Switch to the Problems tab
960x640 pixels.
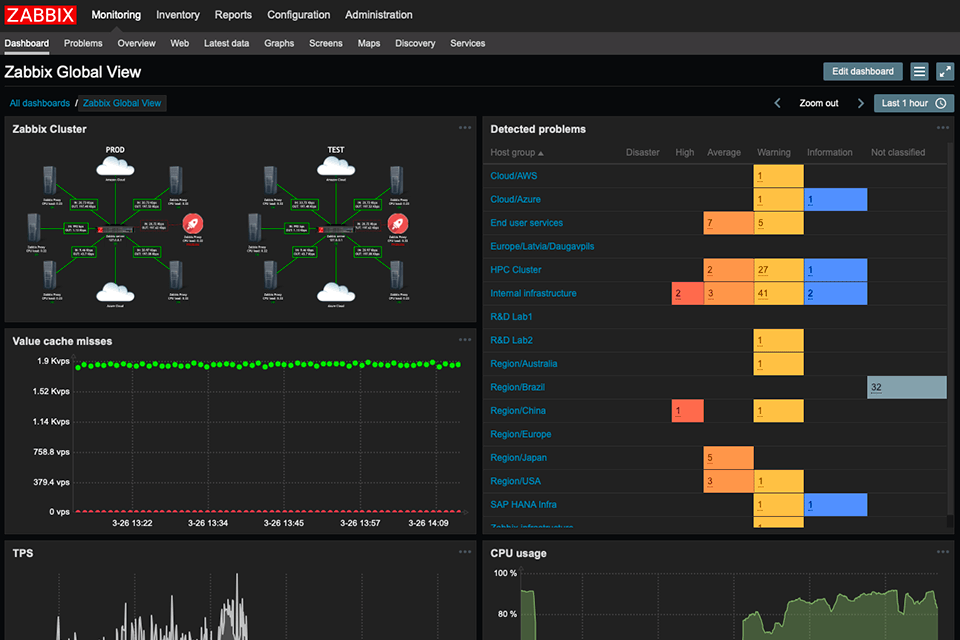click(83, 43)
